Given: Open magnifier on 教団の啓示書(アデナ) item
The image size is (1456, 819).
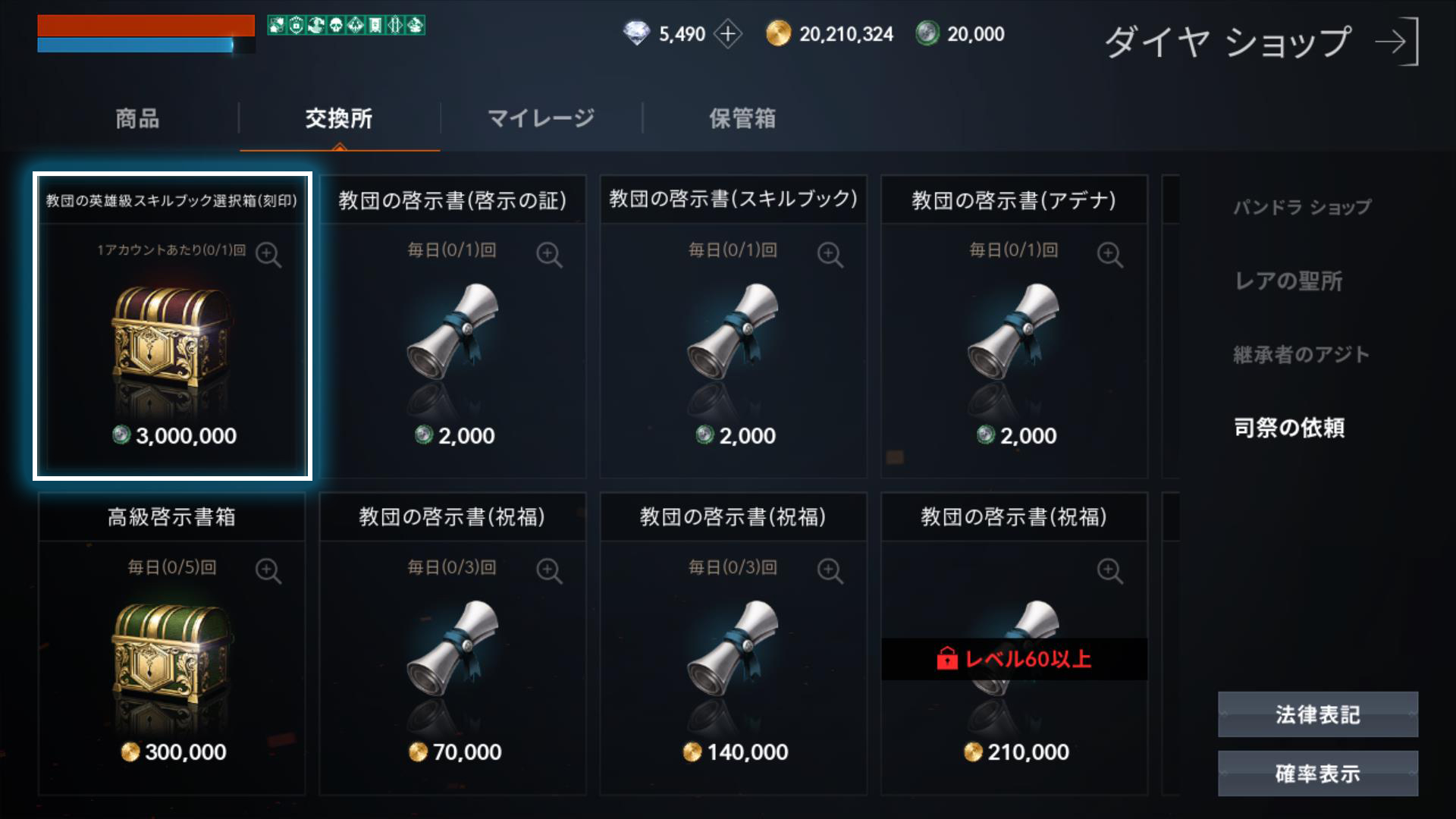Looking at the screenshot, I should [x=1110, y=254].
